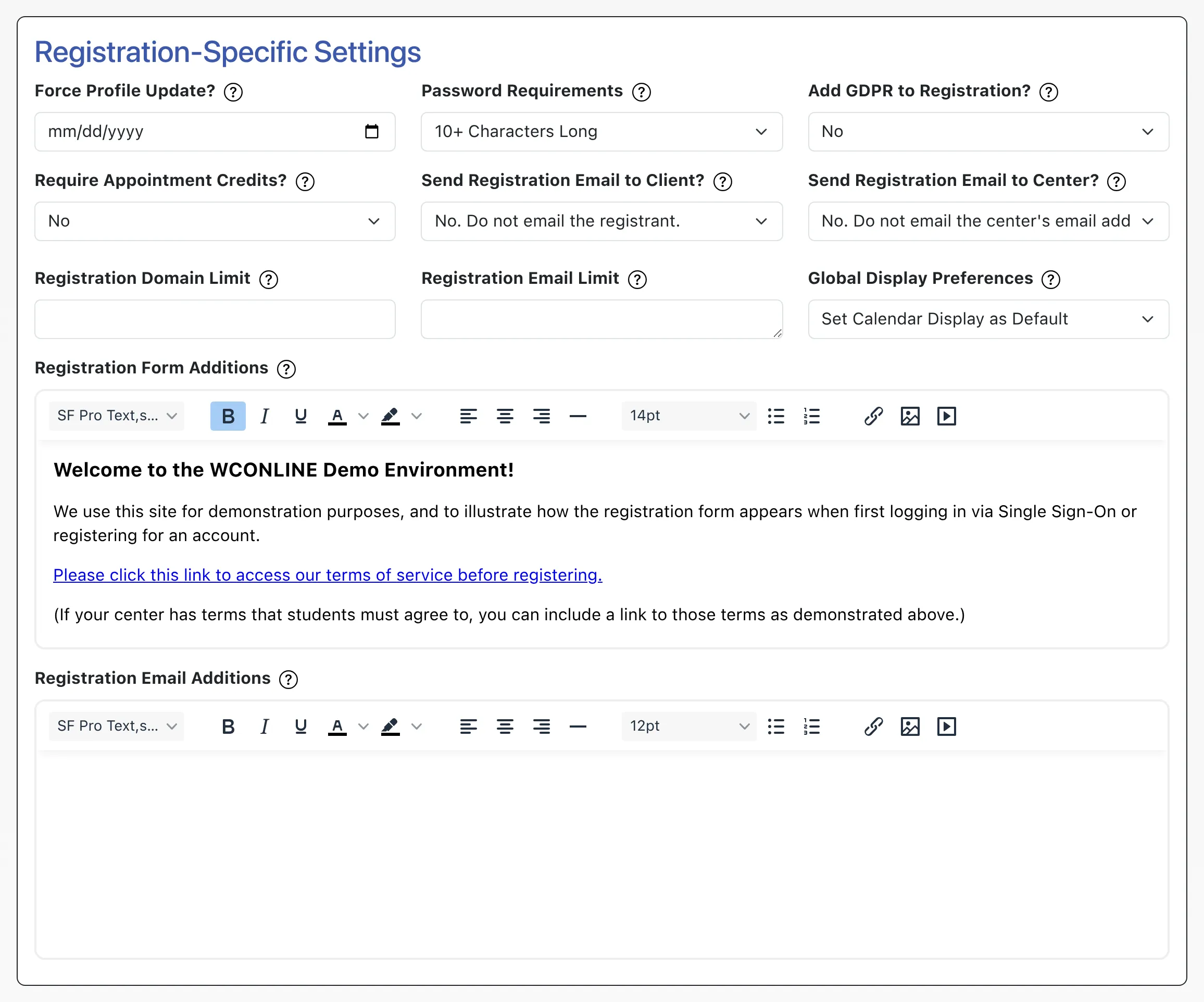This screenshot has height=1002, width=1204.
Task: Click help icon for Registration Form Additions
Action: coord(286,369)
